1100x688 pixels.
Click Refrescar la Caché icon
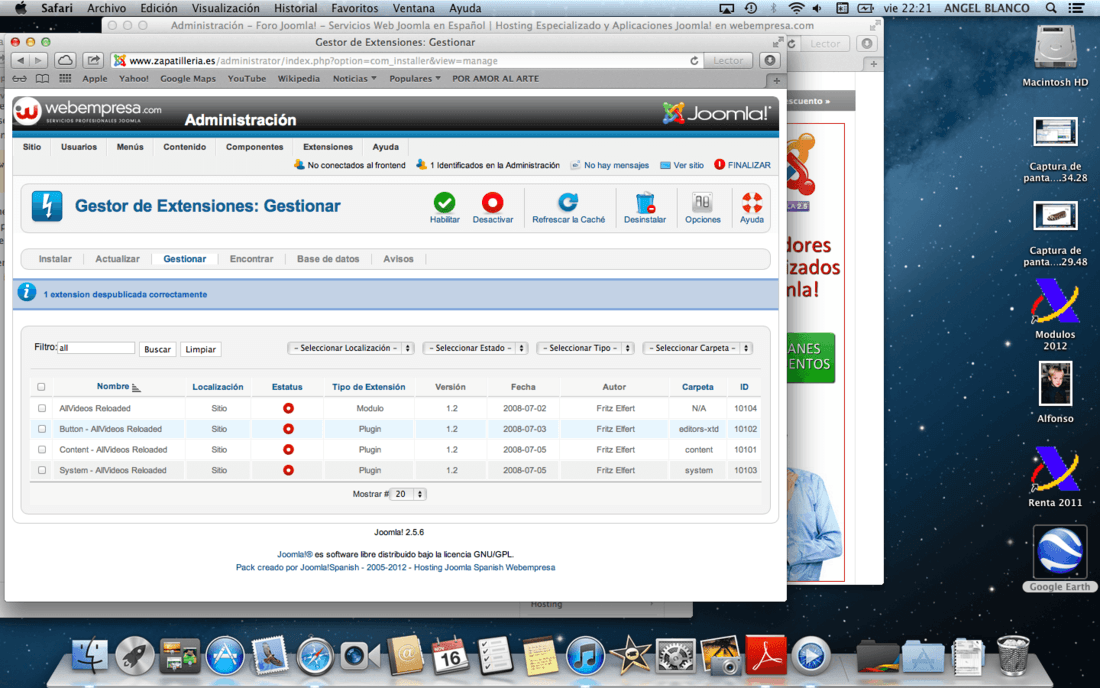[568, 203]
